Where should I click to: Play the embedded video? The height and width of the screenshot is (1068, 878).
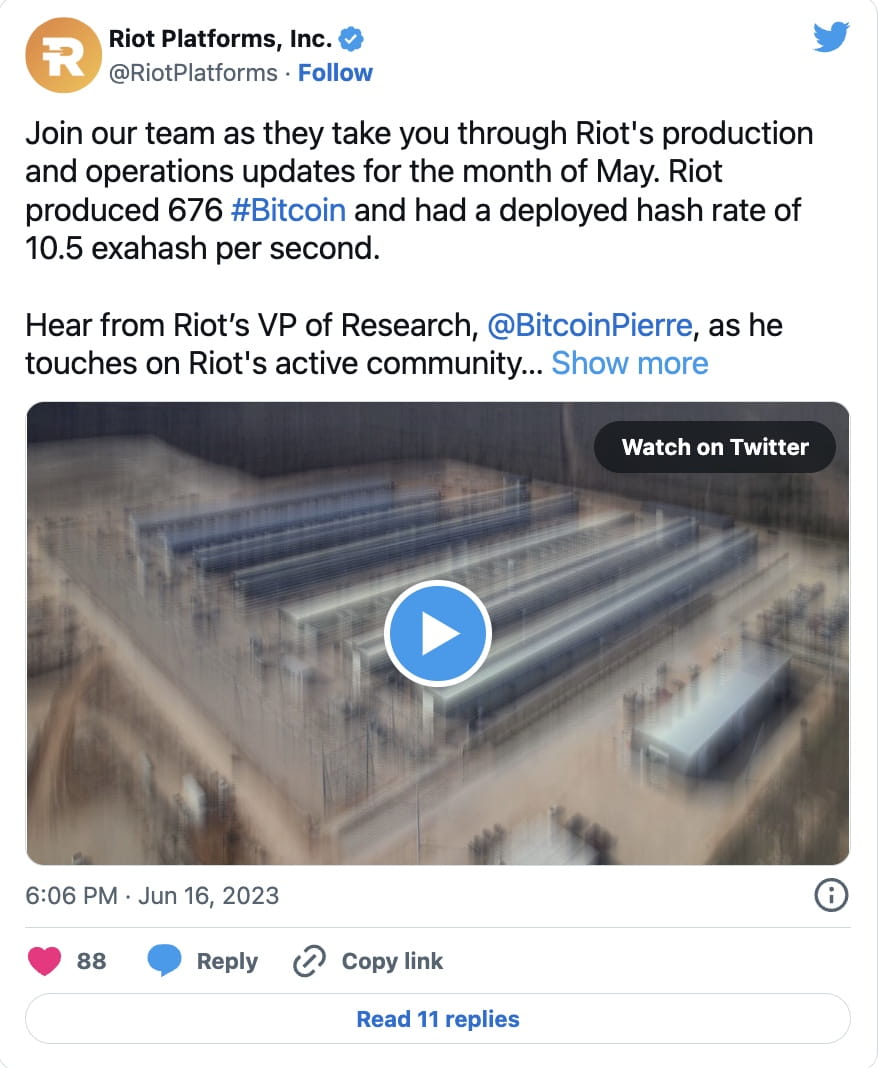pyautogui.click(x=437, y=633)
